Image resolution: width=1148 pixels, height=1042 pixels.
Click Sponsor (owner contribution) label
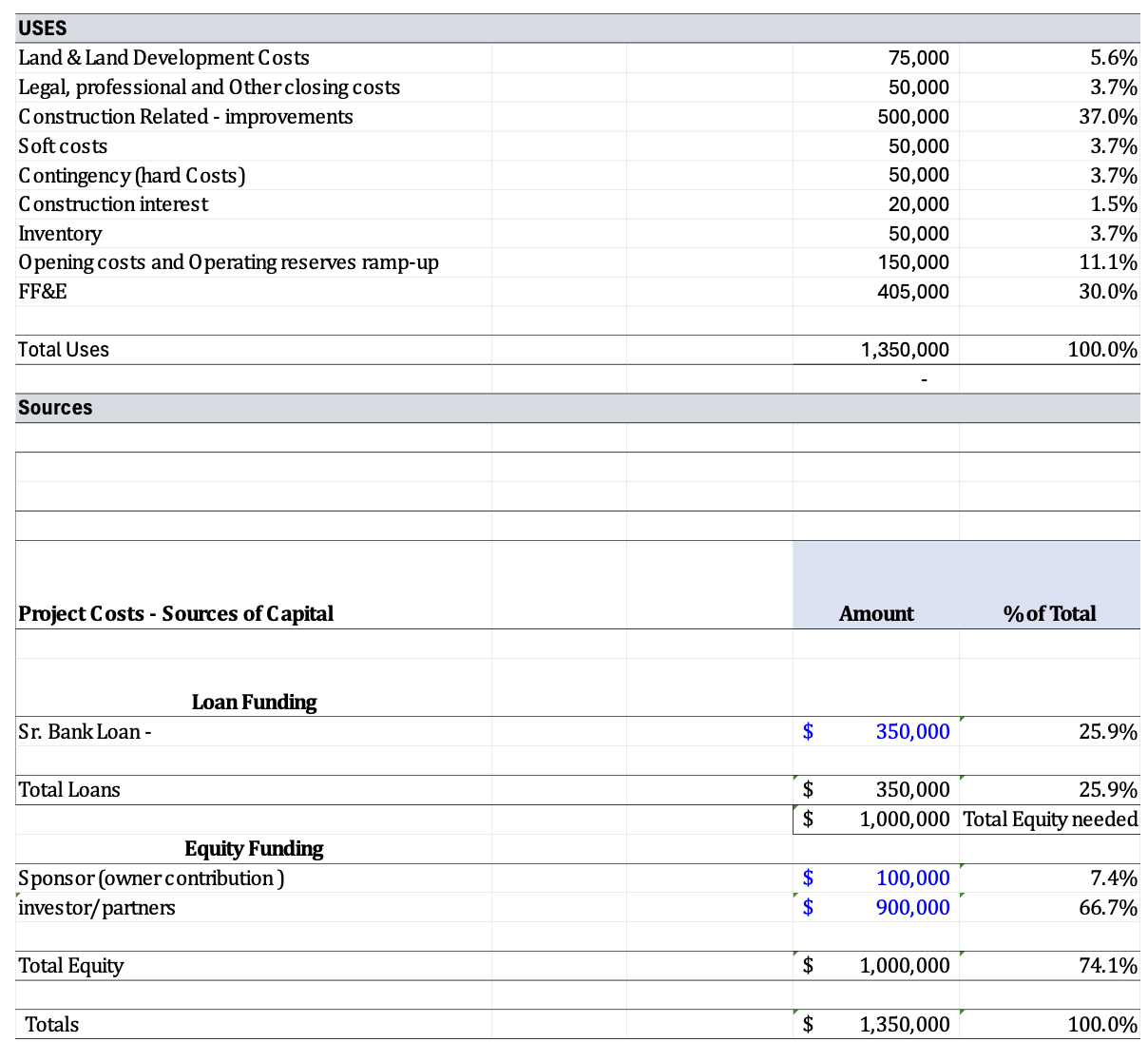tap(151, 878)
